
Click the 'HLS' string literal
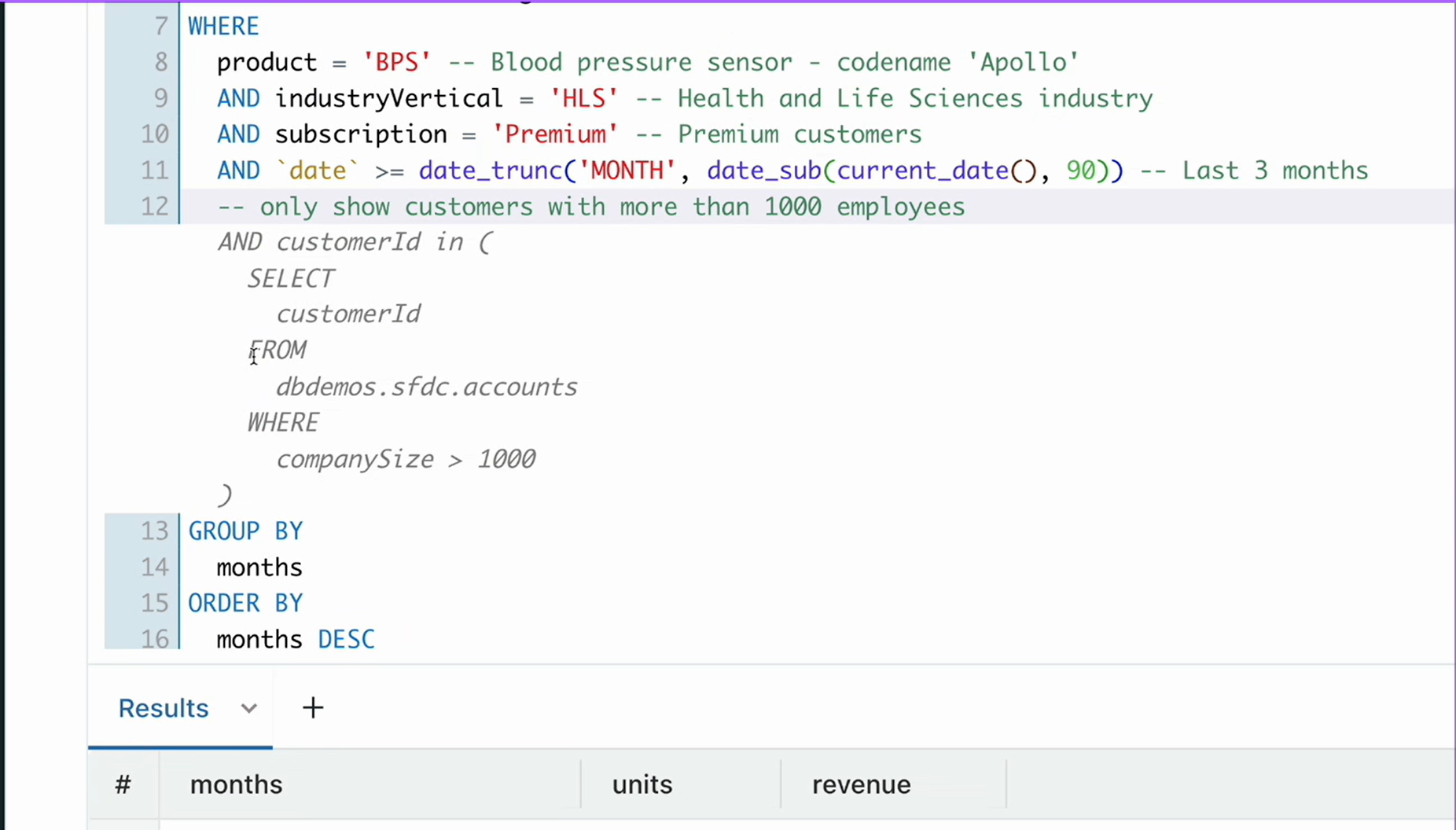(x=583, y=98)
